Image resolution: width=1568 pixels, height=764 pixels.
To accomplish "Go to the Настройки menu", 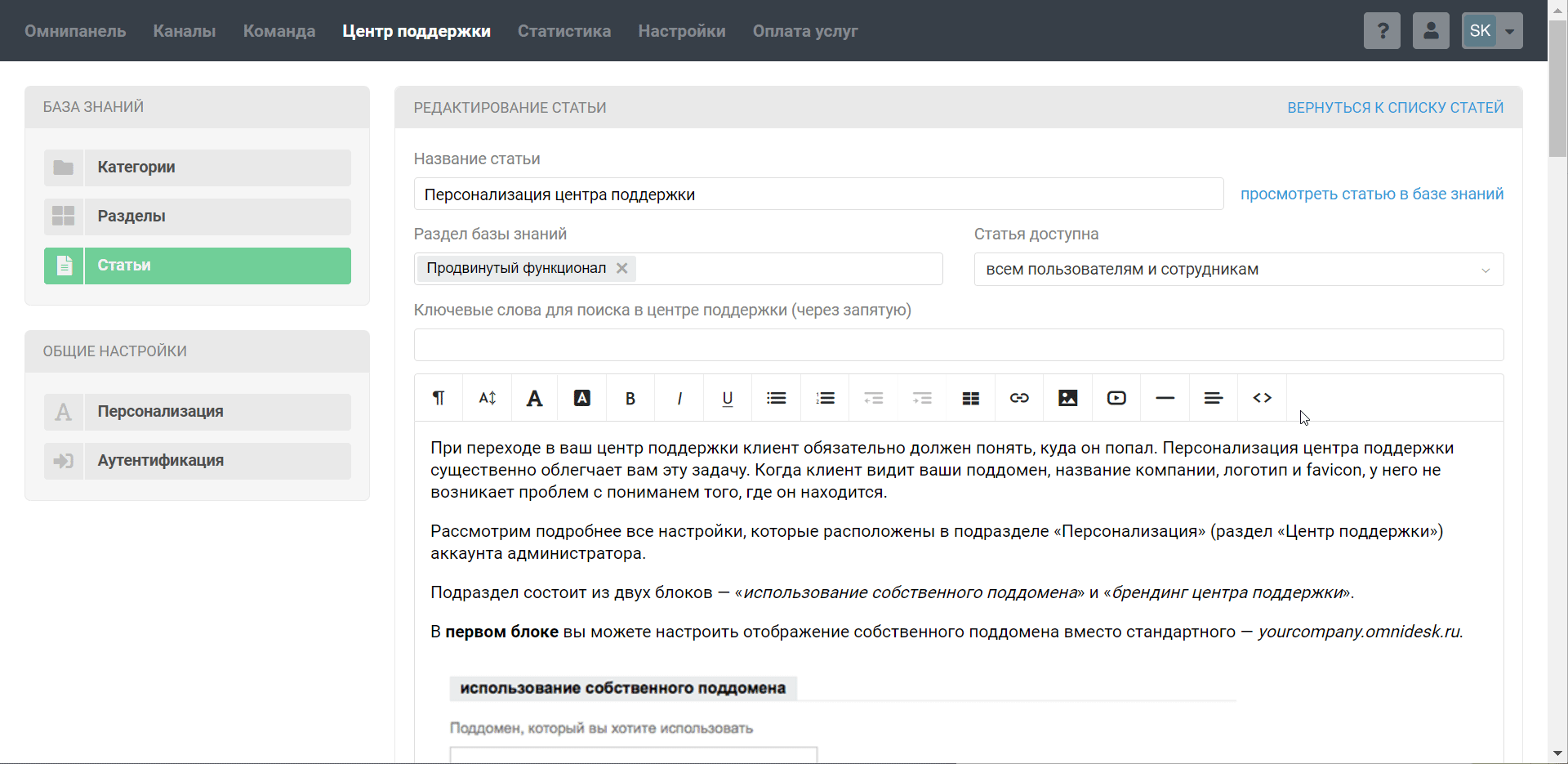I will pos(681,31).
